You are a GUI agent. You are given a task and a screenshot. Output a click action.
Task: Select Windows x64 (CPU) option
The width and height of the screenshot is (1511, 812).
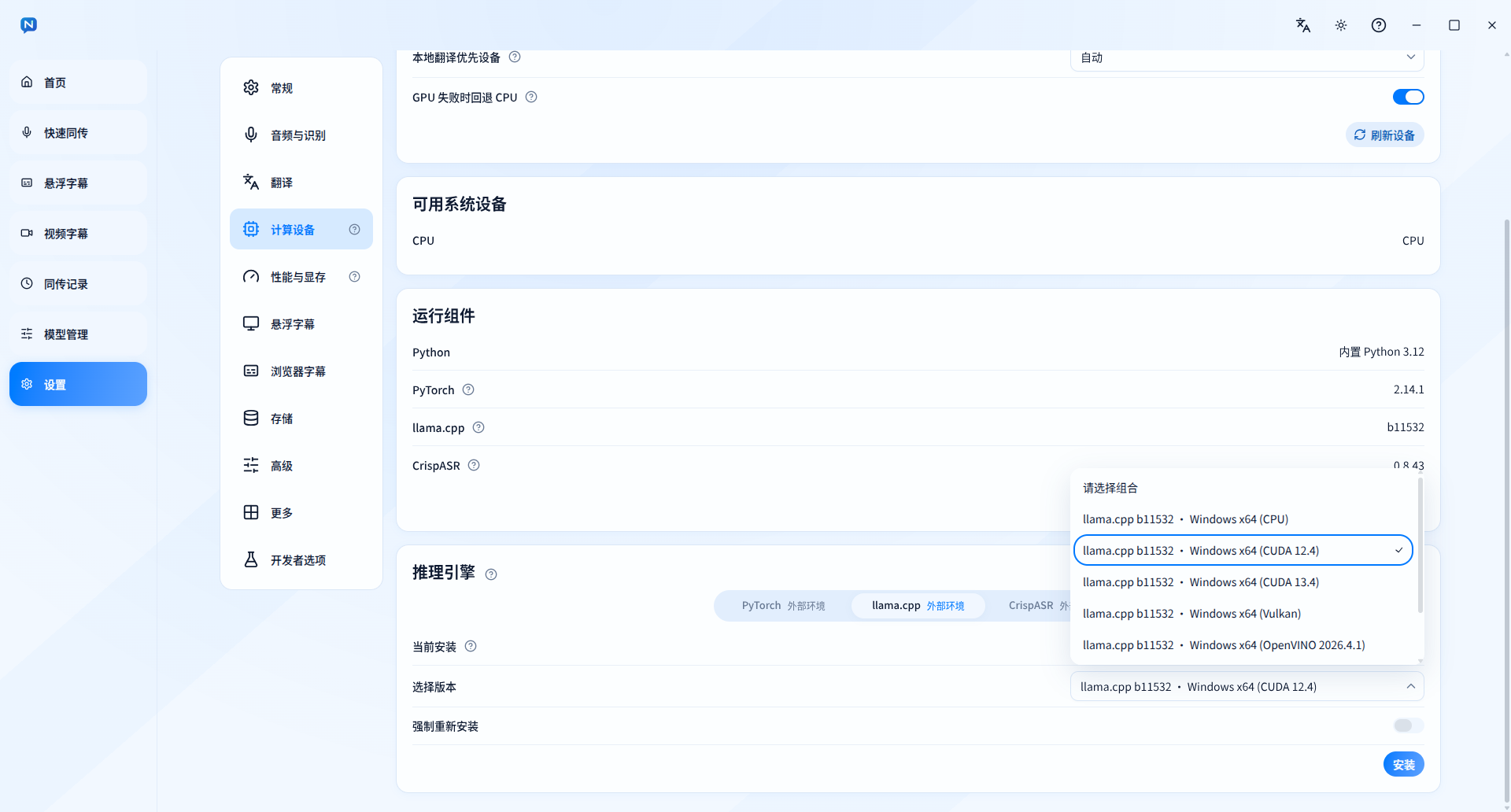click(x=1243, y=519)
